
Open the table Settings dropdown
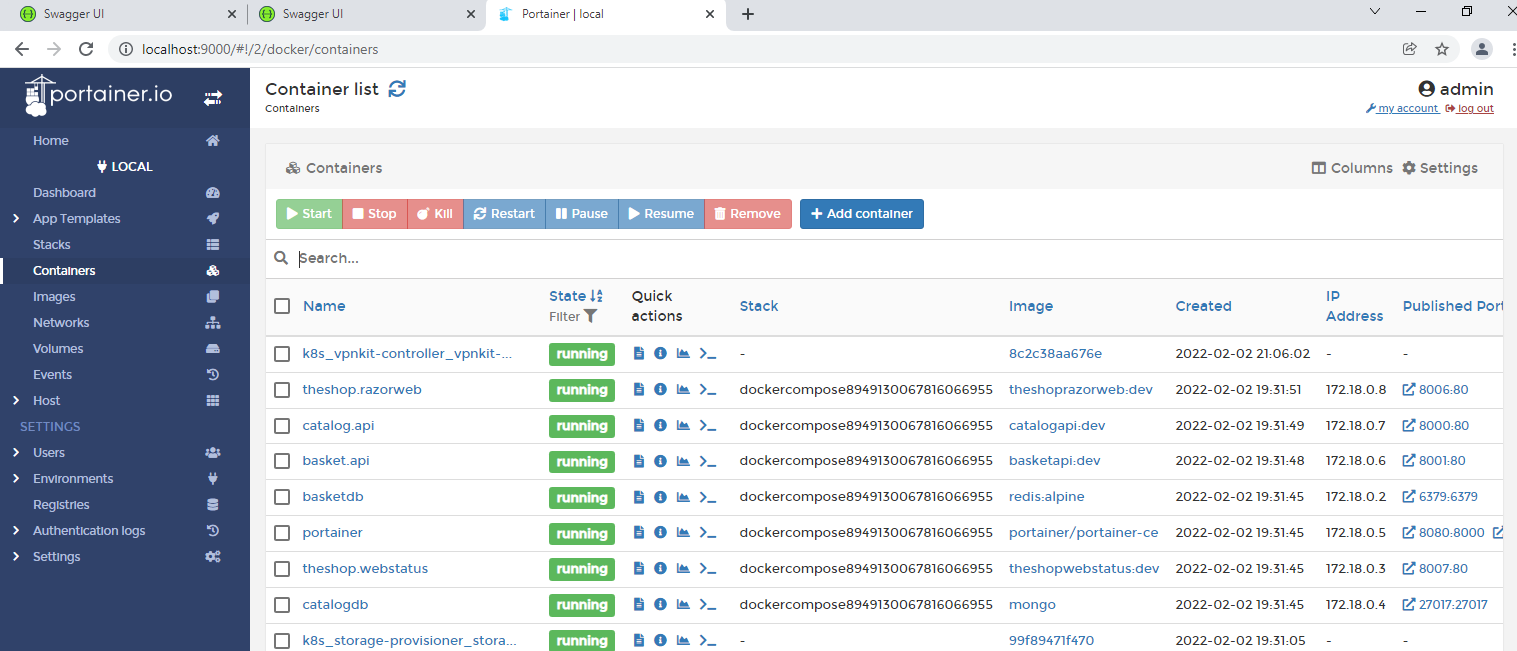tap(1440, 168)
